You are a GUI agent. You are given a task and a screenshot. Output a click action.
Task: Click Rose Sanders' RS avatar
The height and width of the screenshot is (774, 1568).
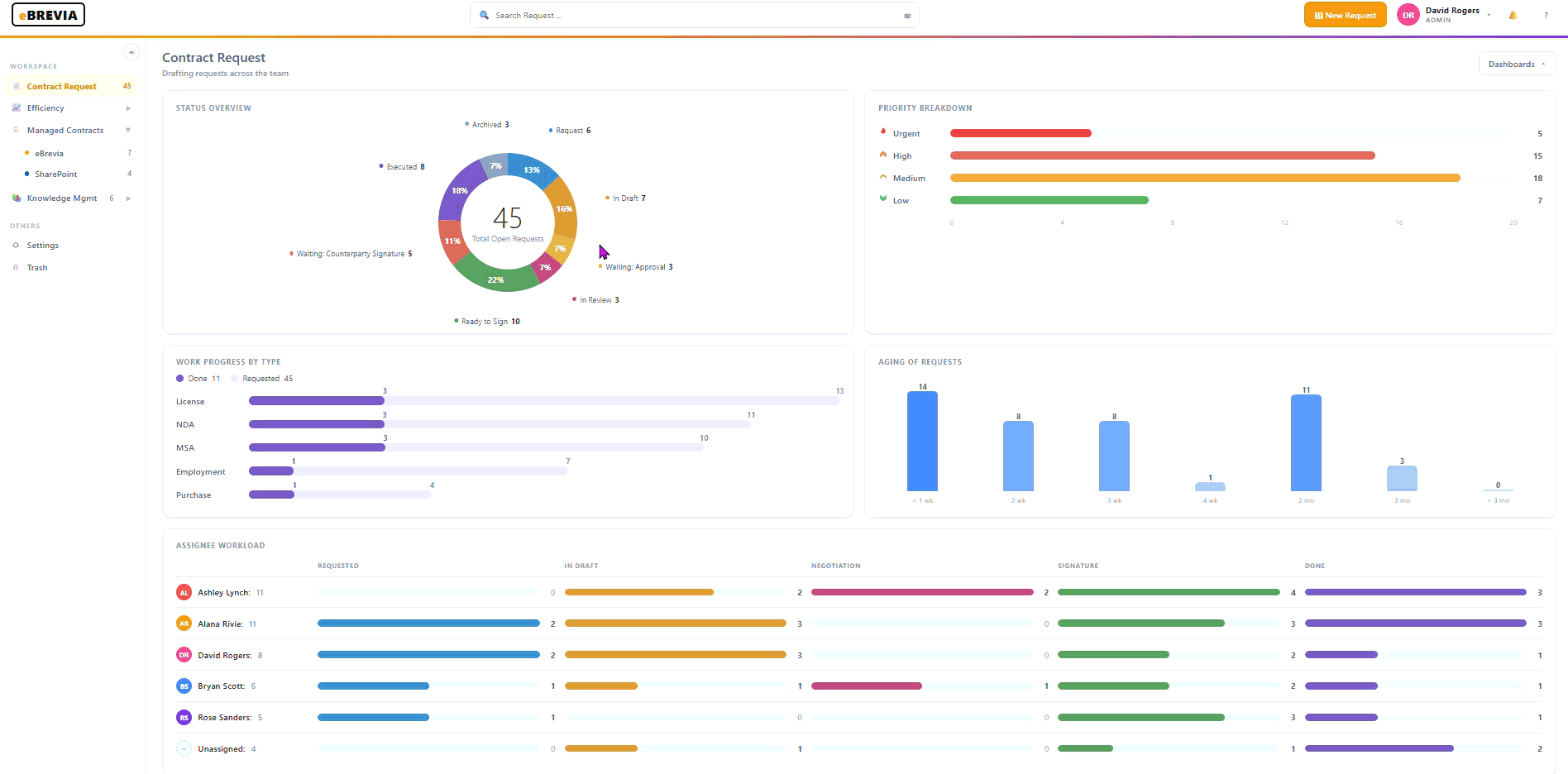184,718
